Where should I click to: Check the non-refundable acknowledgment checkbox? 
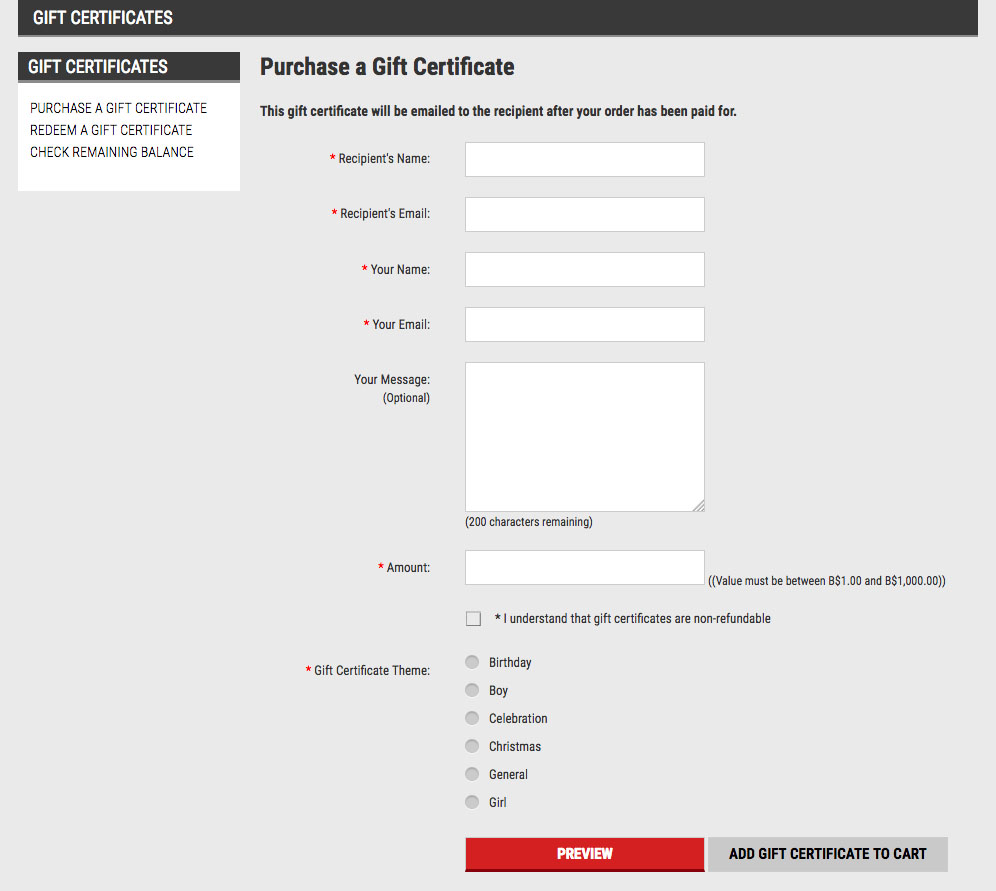(x=473, y=619)
